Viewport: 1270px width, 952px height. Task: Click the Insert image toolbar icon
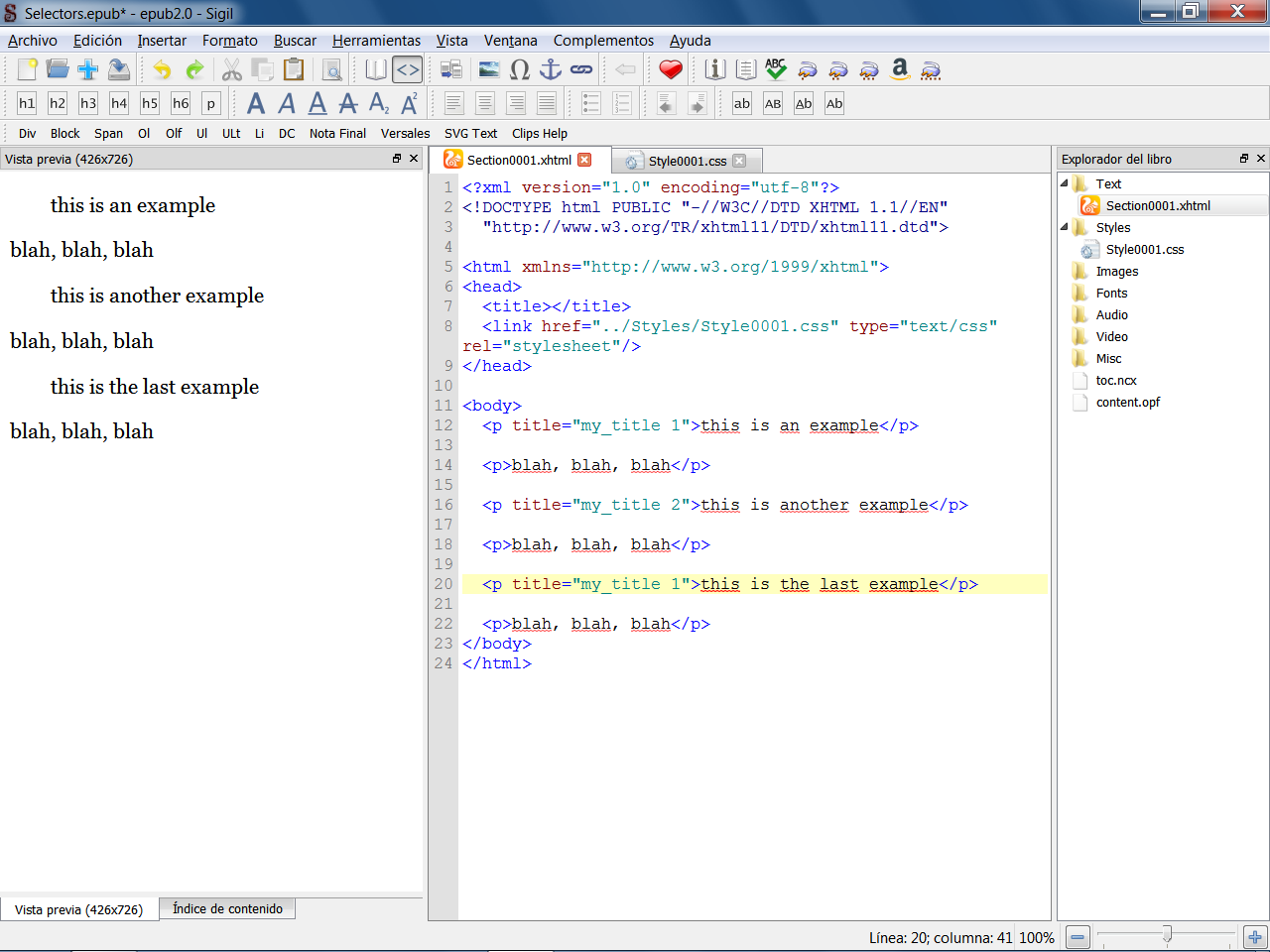[x=489, y=69]
